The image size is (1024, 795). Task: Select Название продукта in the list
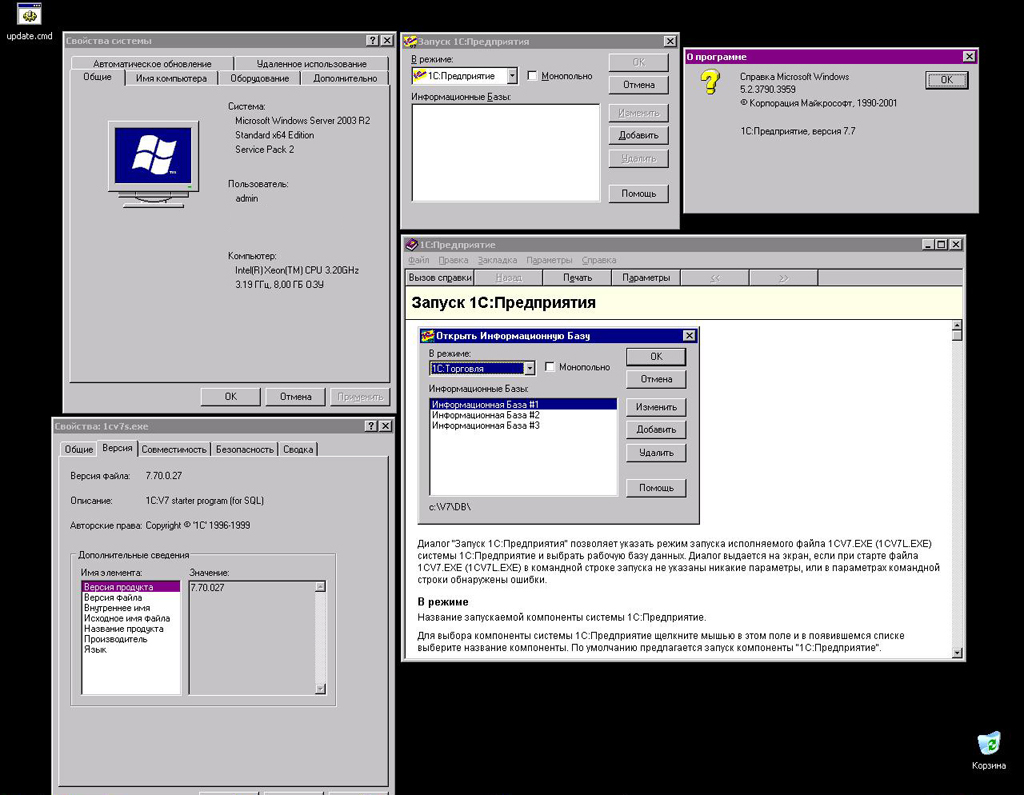[x=131, y=628]
